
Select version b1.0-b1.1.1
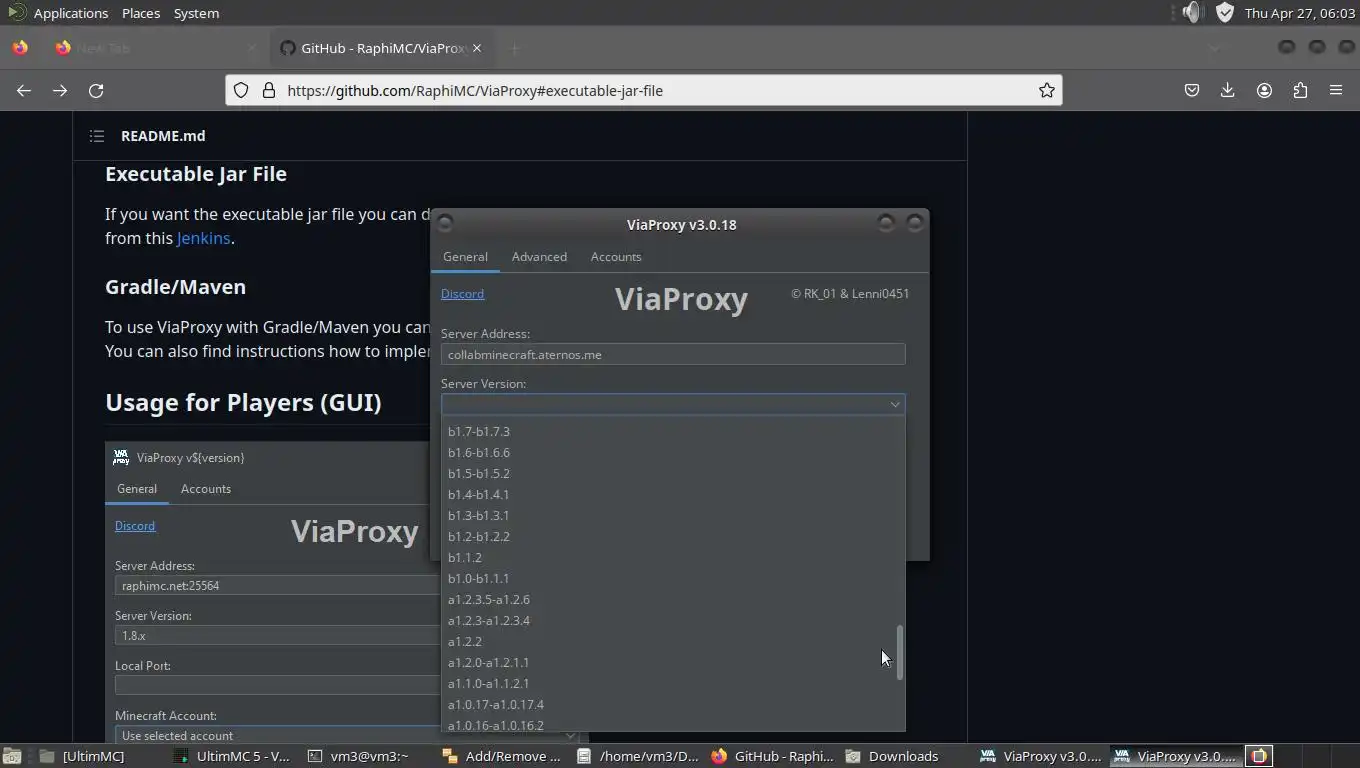click(673, 579)
